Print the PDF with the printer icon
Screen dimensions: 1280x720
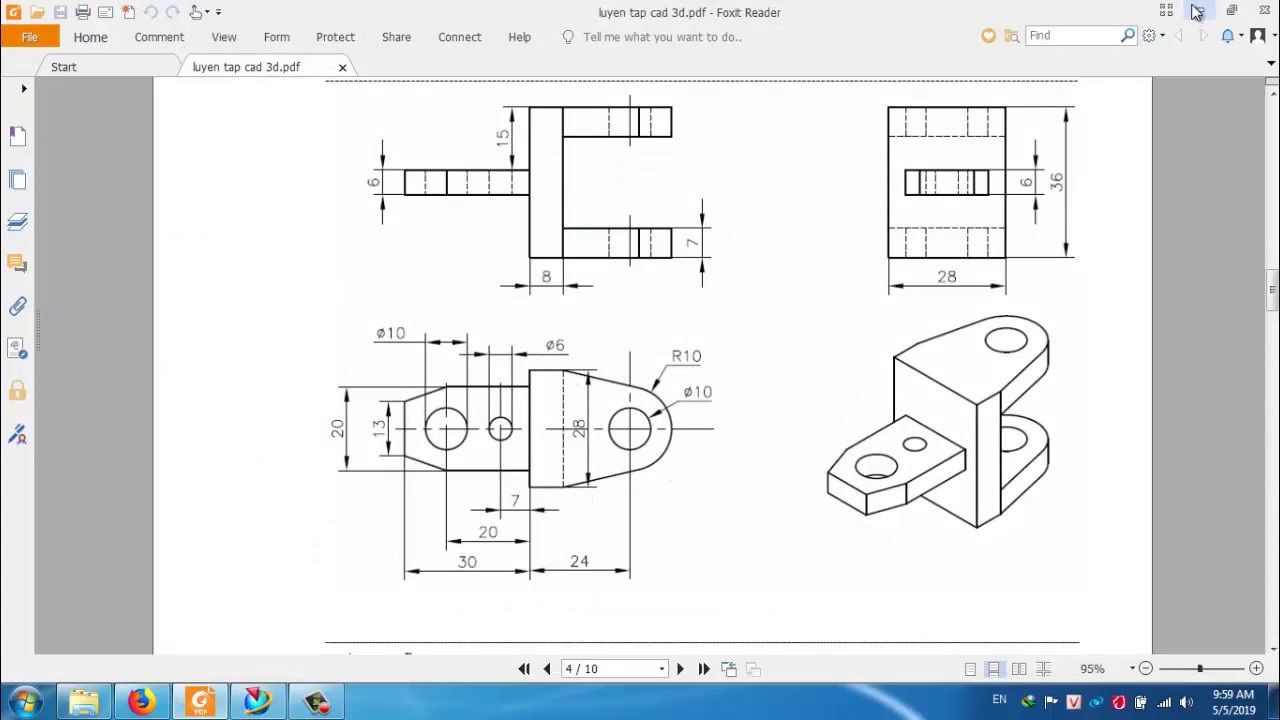(x=83, y=12)
